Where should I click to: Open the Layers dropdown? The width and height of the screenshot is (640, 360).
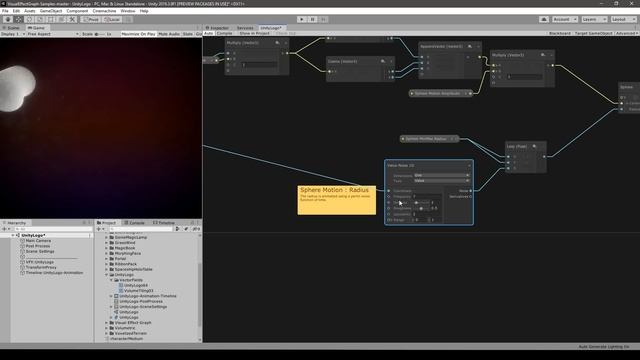pos(594,19)
